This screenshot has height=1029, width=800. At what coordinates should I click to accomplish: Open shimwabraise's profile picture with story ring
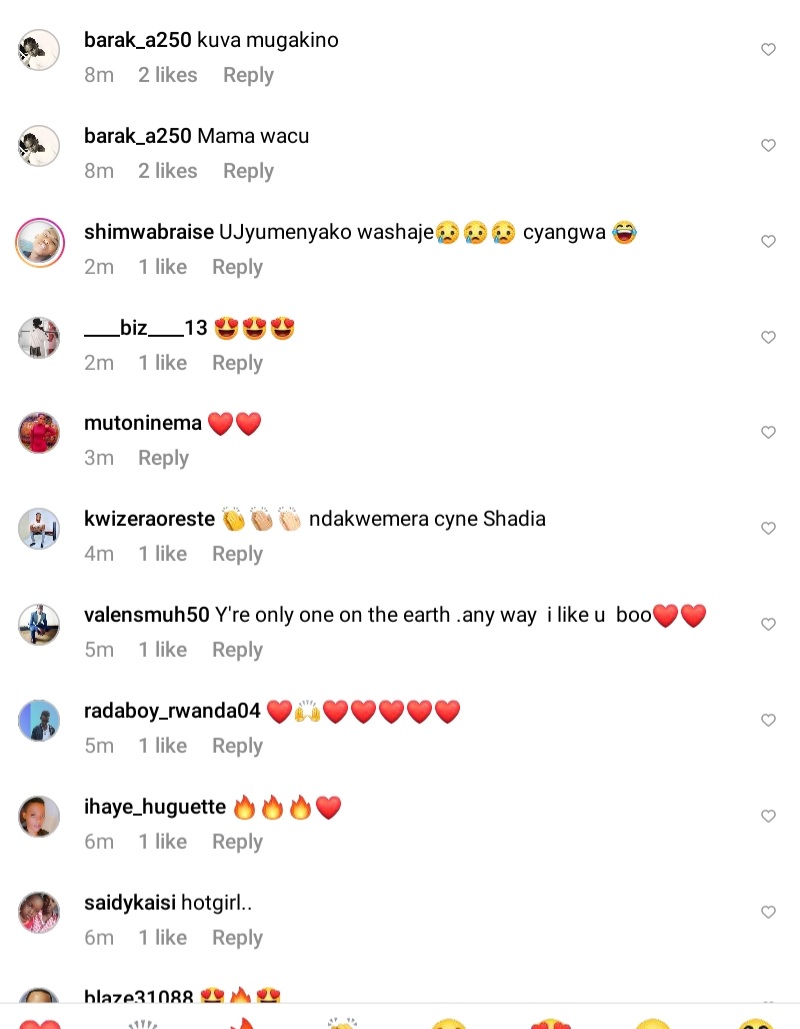point(40,242)
